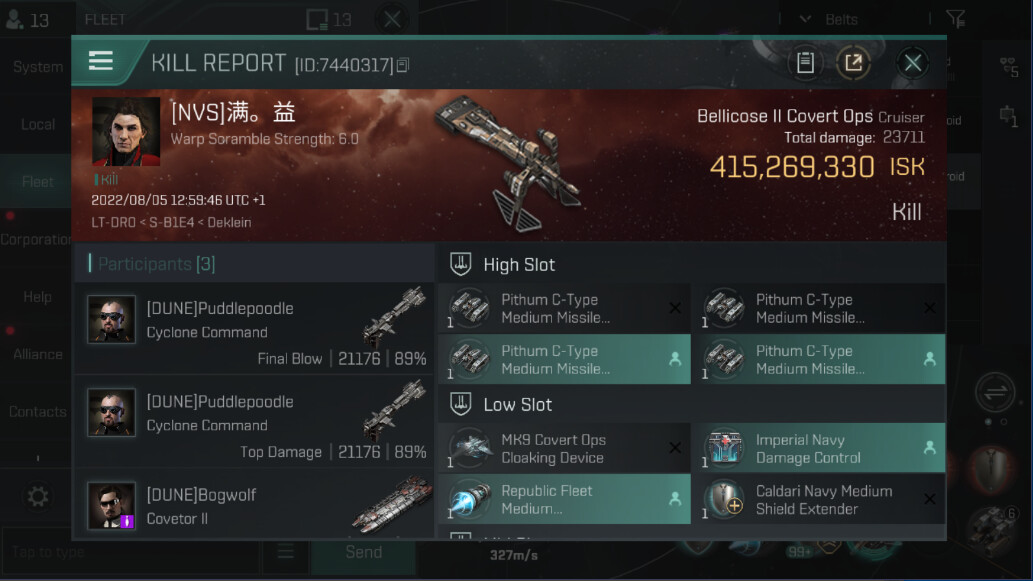Select the Caldari Navy Medium Shield Extender icon
1033x581 pixels.
click(x=724, y=500)
